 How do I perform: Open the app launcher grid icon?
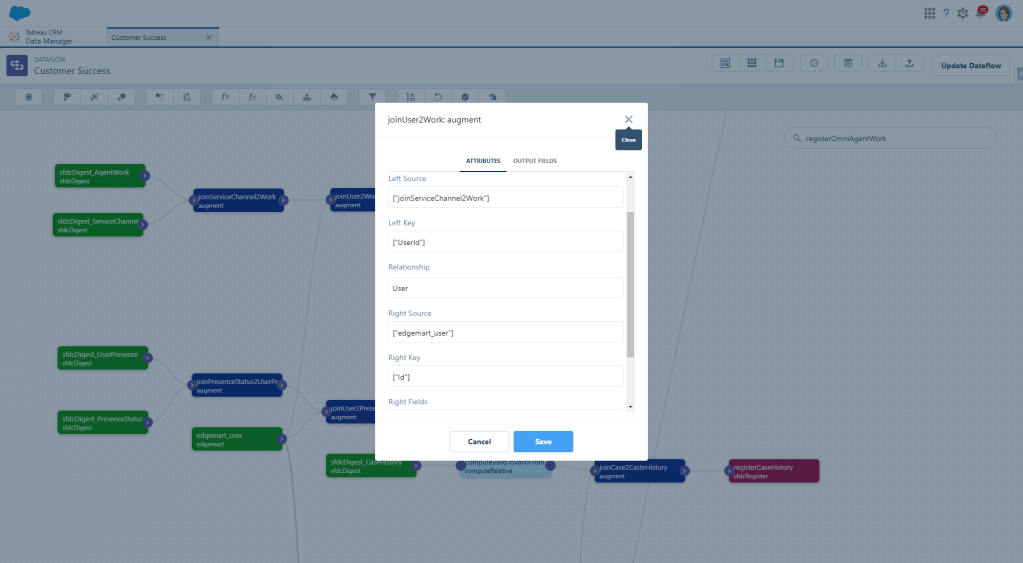(x=929, y=13)
